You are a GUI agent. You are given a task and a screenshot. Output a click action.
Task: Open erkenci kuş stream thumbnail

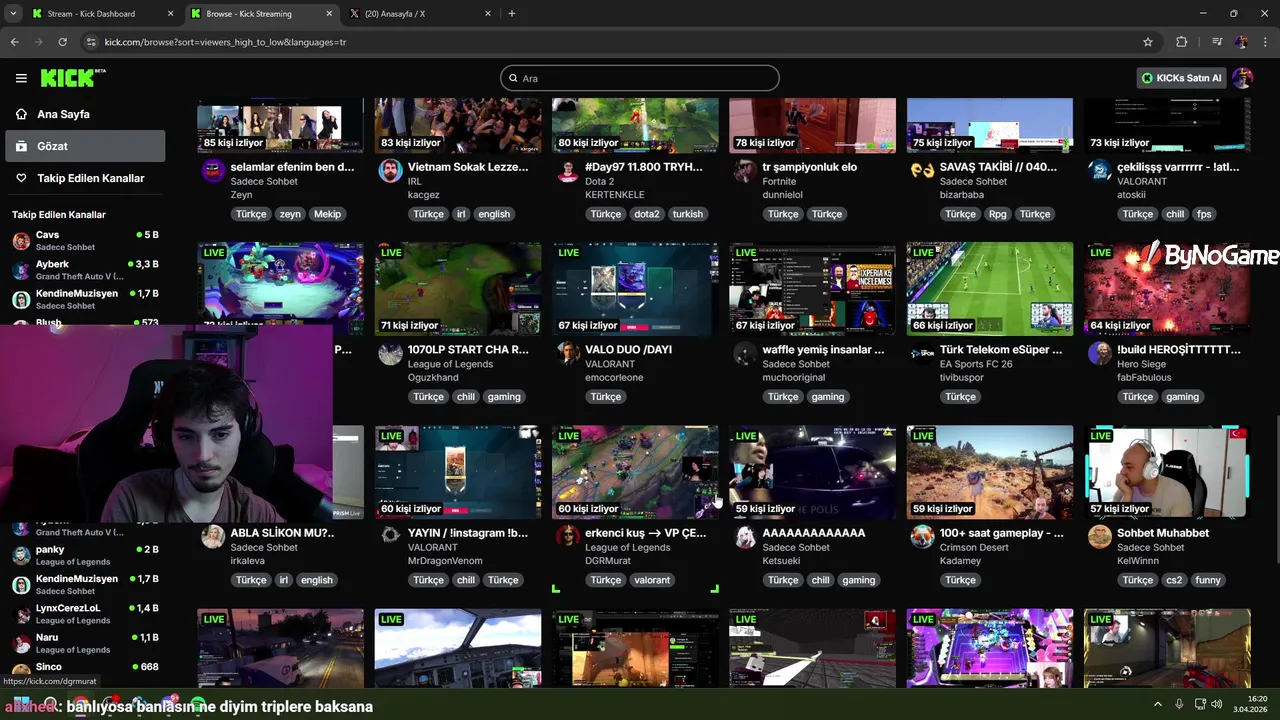pyautogui.click(x=635, y=472)
